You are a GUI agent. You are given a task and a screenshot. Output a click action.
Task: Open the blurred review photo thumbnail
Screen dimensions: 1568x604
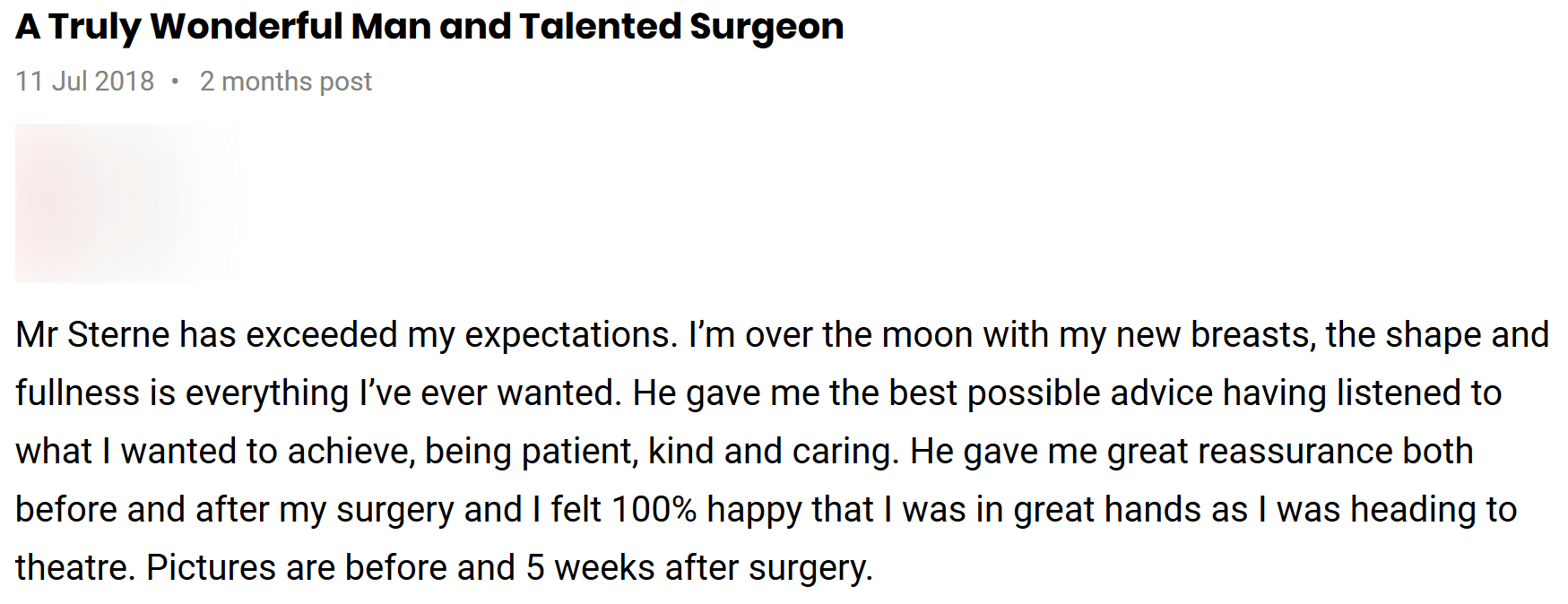(132, 203)
